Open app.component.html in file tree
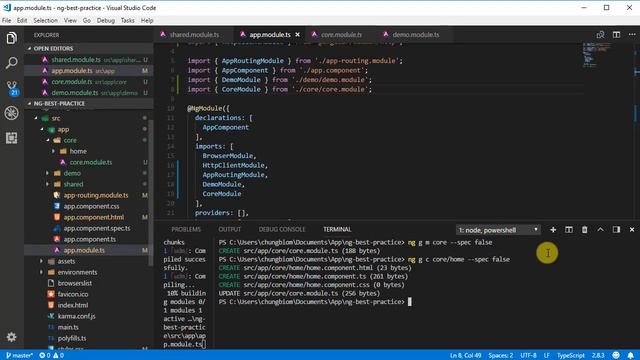This screenshot has height=360, width=640. [94, 218]
